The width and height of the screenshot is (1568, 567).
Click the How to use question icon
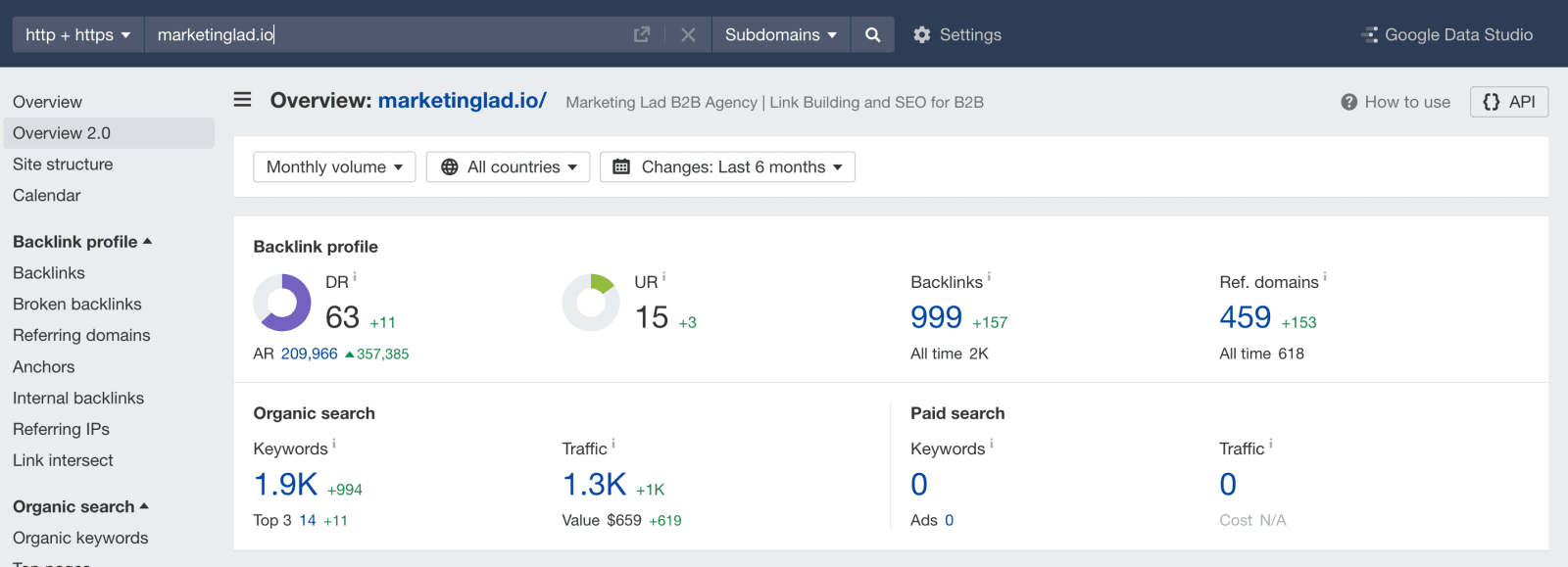(x=1349, y=102)
